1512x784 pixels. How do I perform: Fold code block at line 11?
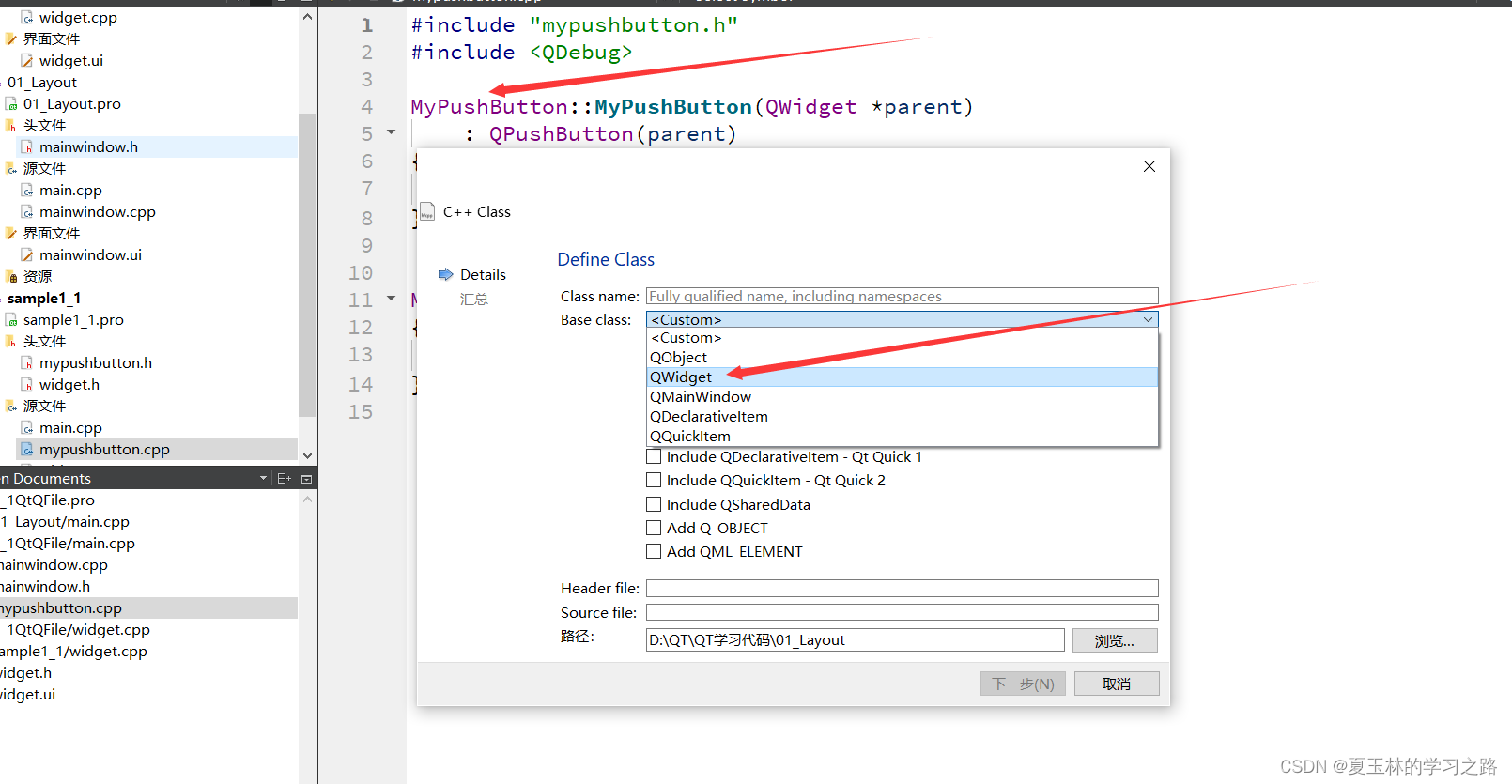tap(392, 299)
